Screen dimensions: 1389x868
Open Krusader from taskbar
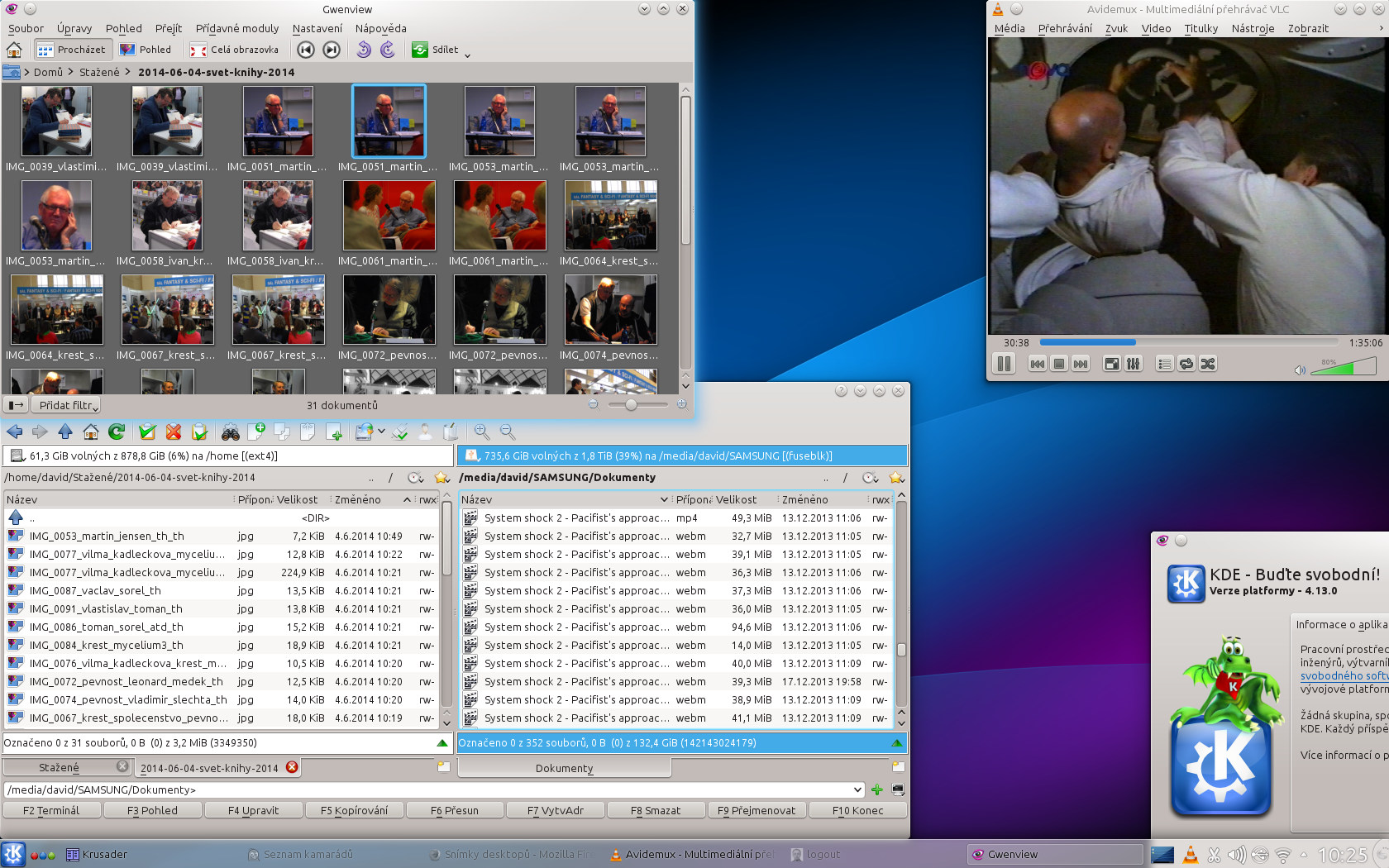click(97, 854)
